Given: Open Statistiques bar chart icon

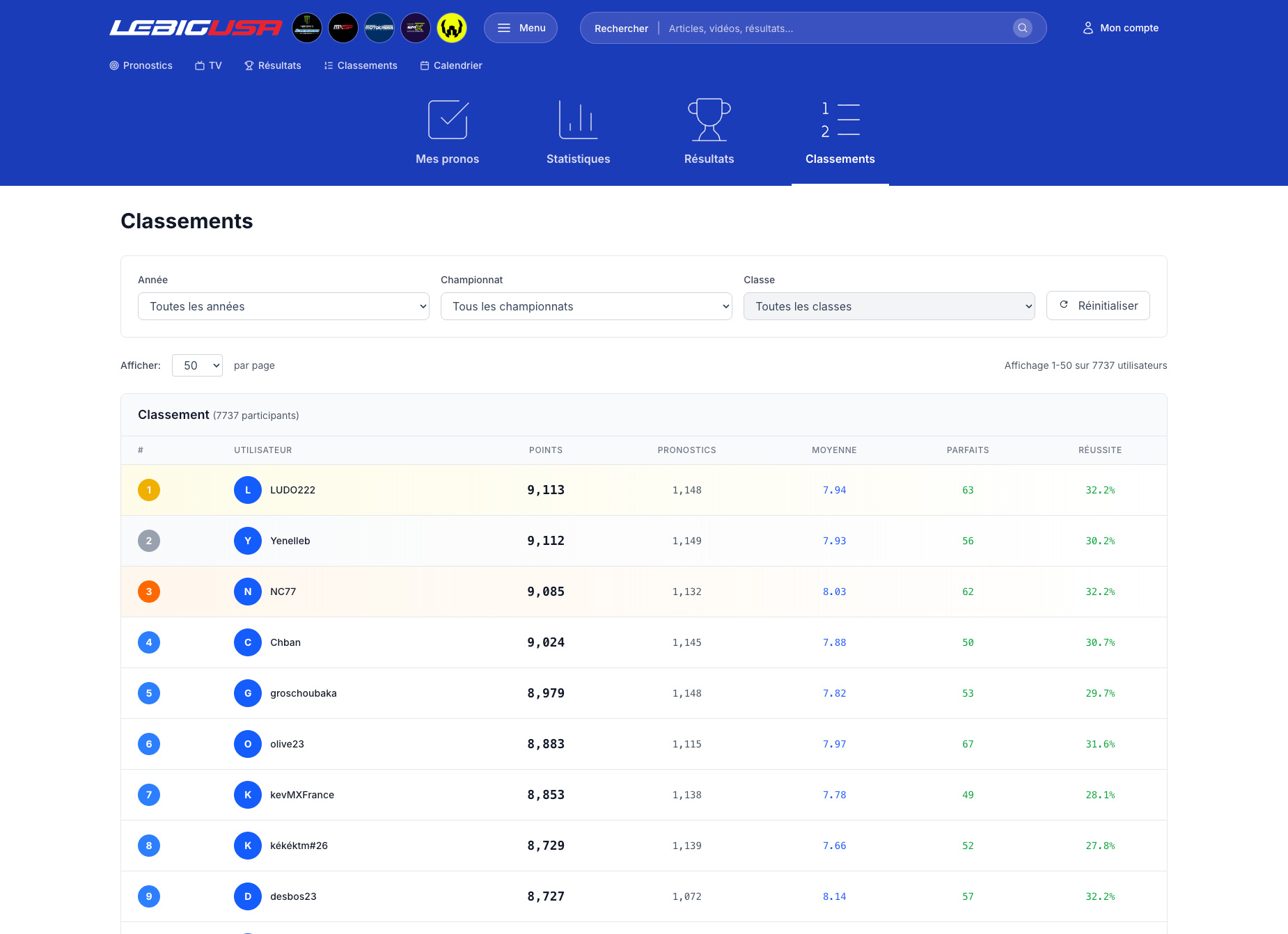Looking at the screenshot, I should [578, 120].
